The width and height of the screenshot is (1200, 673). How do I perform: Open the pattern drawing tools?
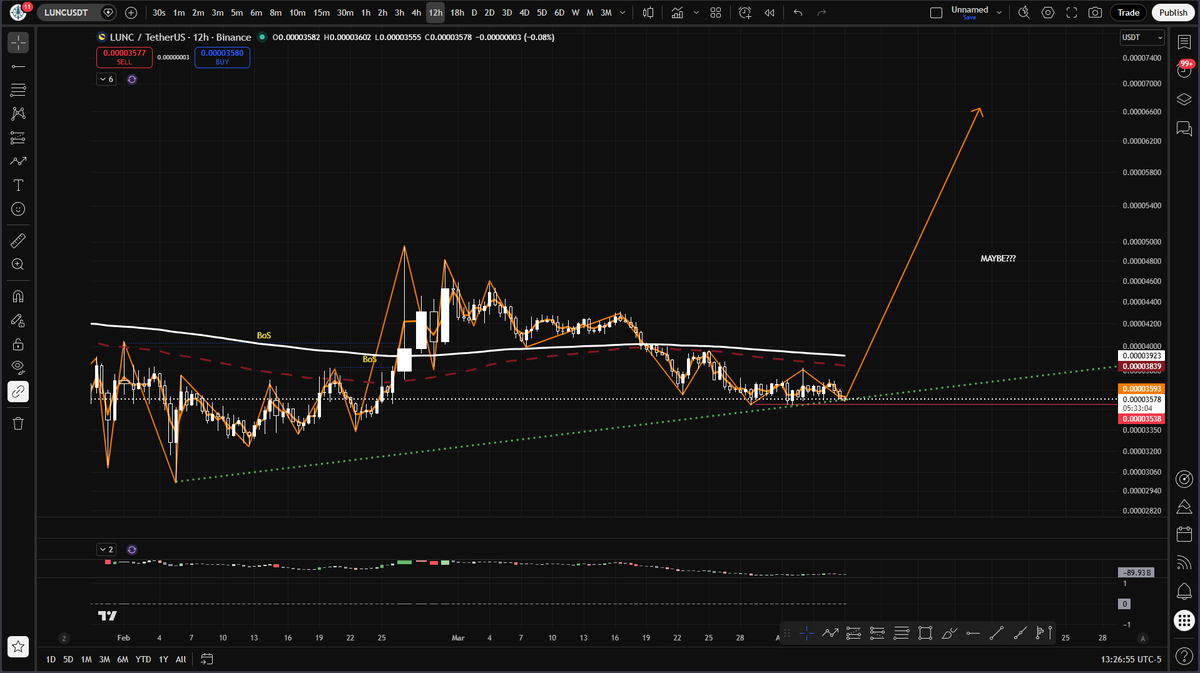point(18,114)
